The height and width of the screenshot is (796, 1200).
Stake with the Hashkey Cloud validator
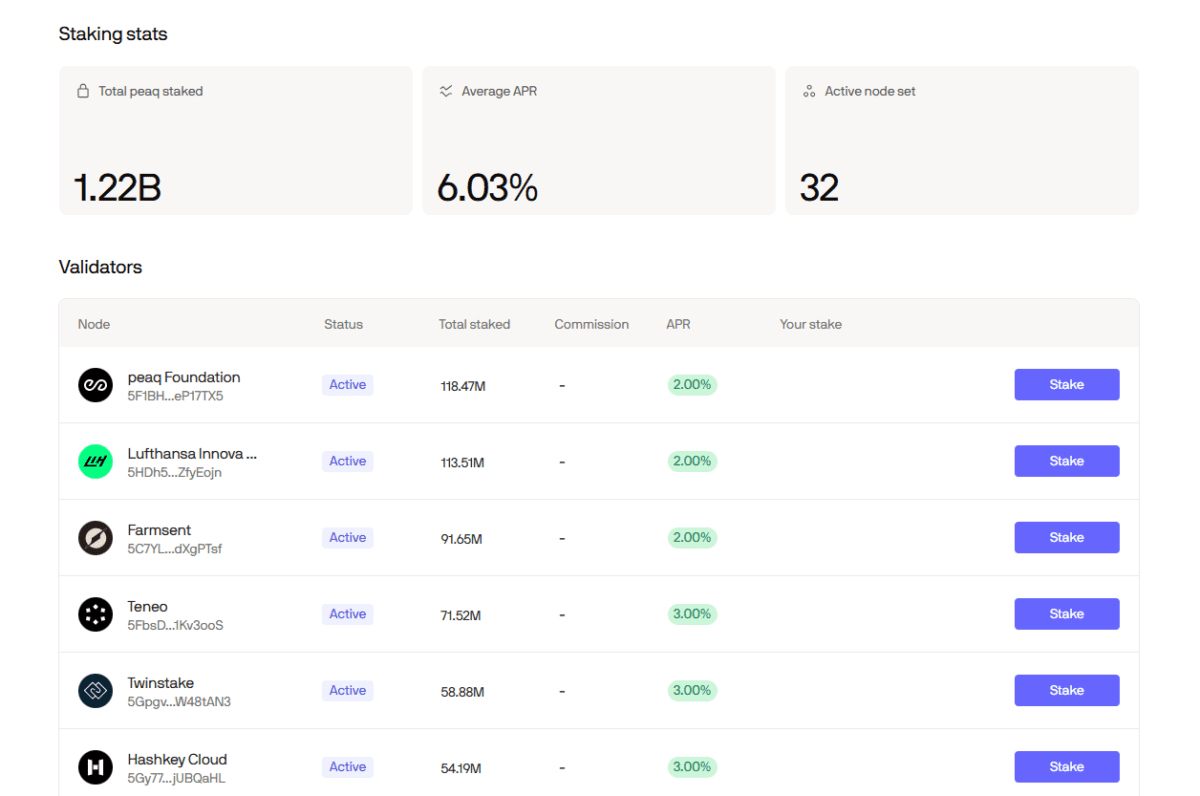click(x=1067, y=767)
